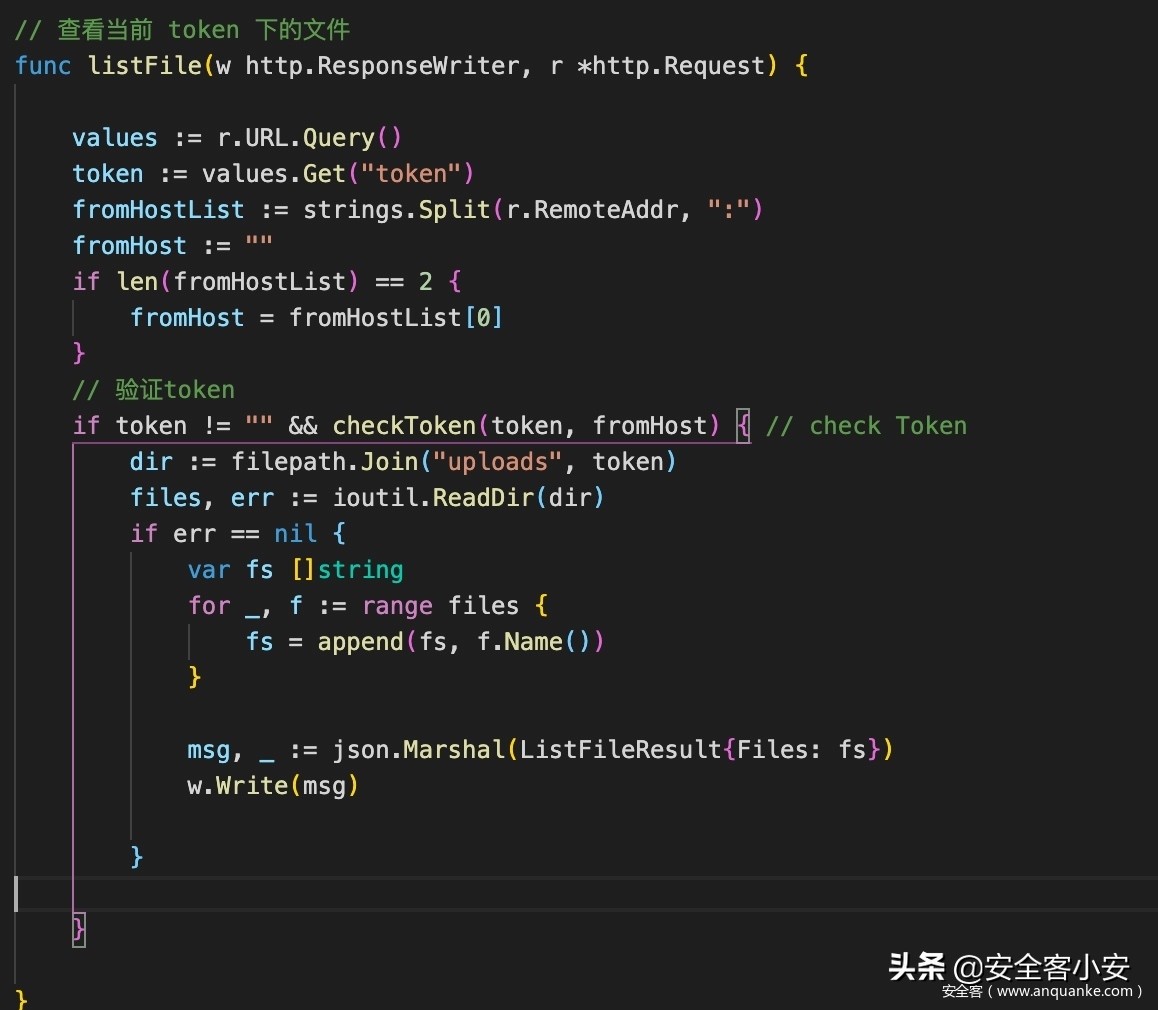Click 'values.Get("token")' call
Viewport: 1158px width, 1010px height.
[x=338, y=174]
